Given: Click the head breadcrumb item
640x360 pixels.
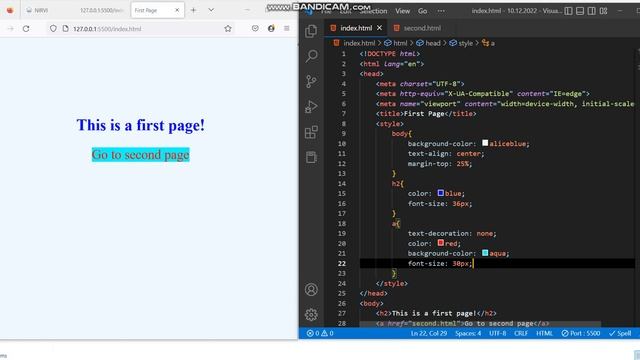Looking at the screenshot, I should pos(428,43).
